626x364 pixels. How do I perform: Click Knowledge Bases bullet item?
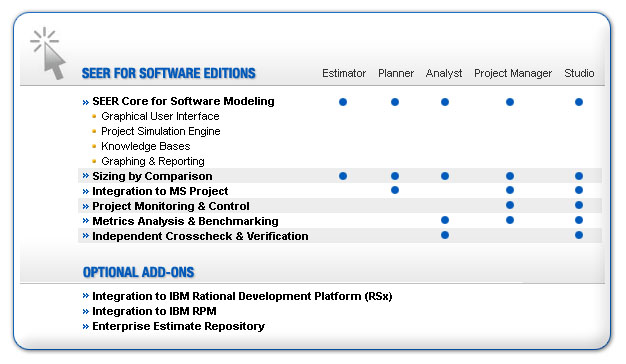(x=145, y=146)
